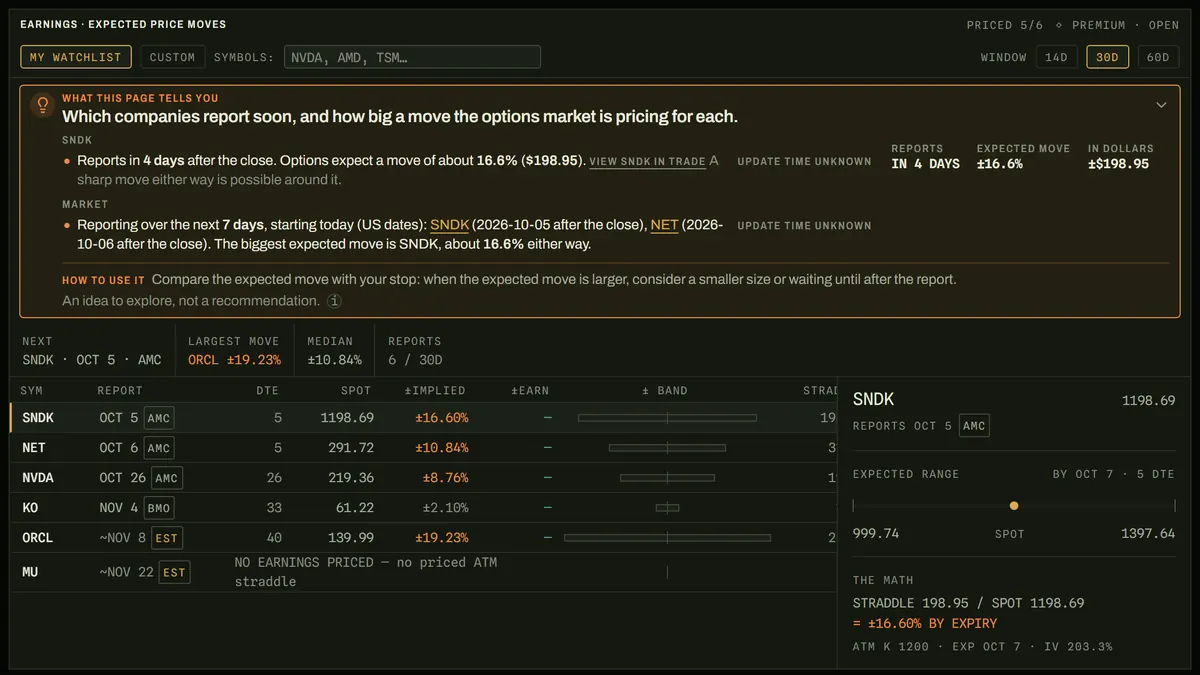
Task: Click the EST badge in the MU row
Action: tap(174, 573)
